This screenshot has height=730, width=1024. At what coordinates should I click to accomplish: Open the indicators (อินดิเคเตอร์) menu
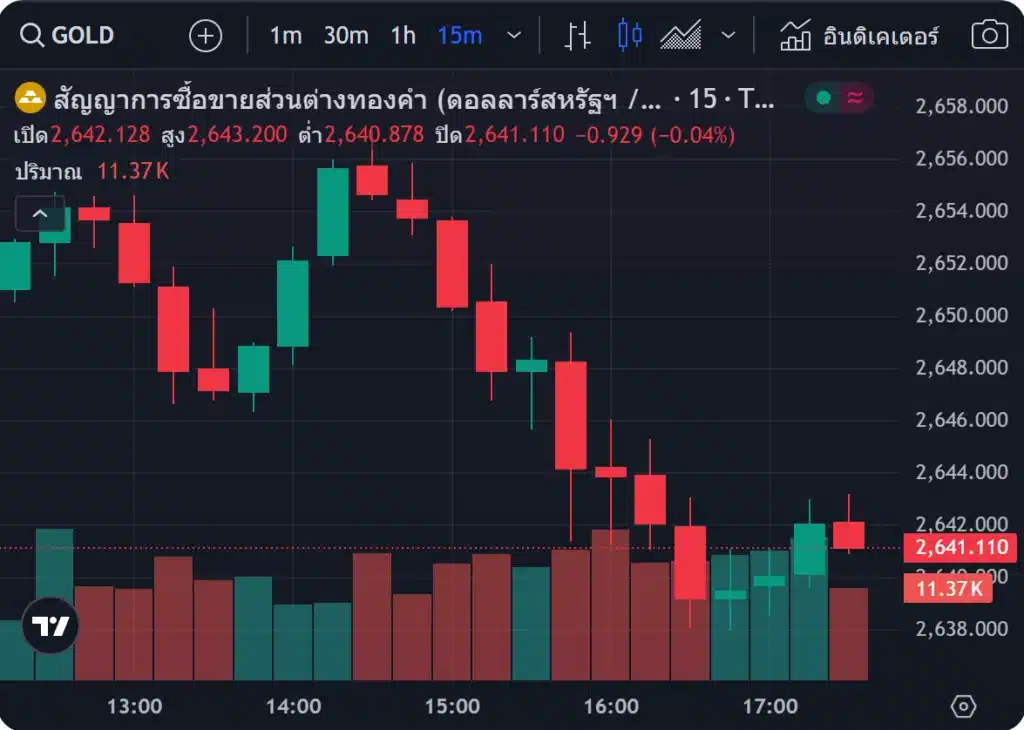point(860,36)
